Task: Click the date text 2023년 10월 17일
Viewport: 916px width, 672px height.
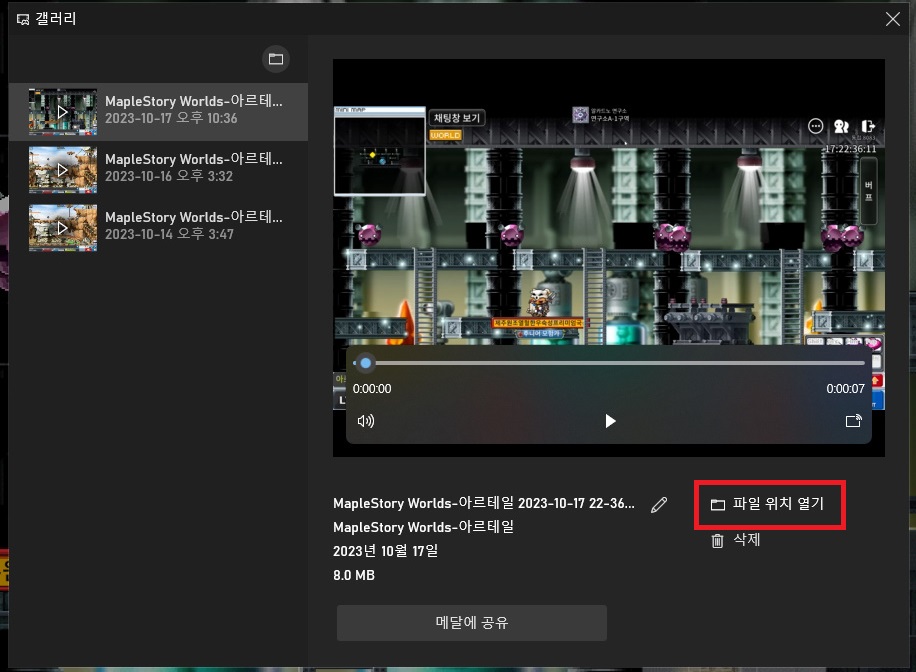Action: pos(386,550)
